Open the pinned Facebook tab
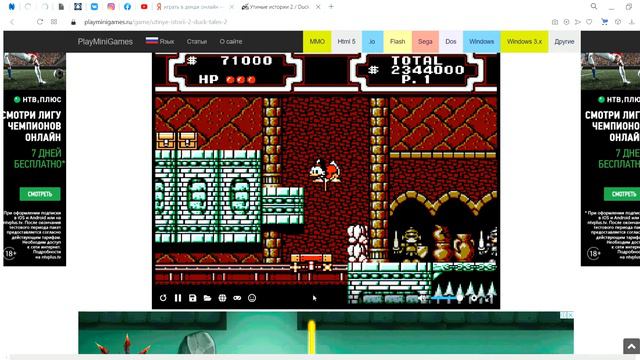Screen dimensions: 640x360 pyautogui.click(x=127, y=7)
